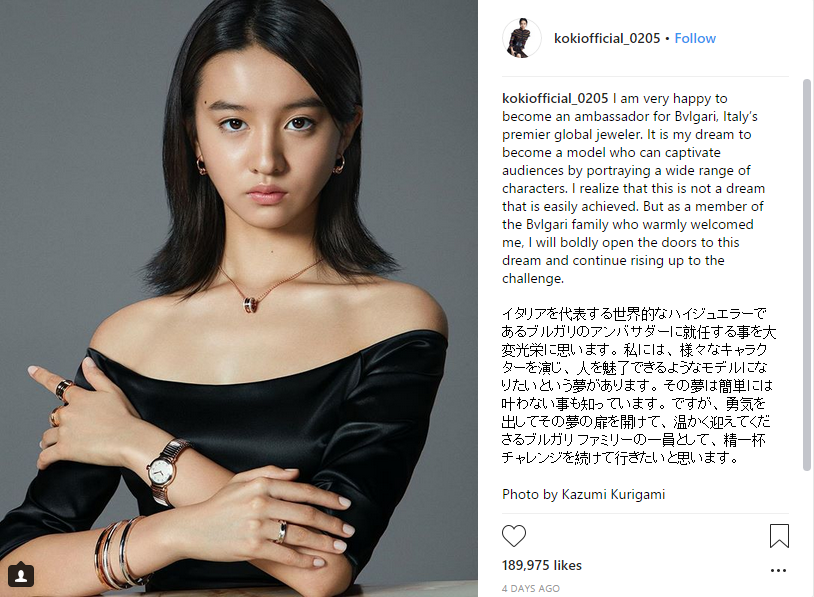Save the post using the bookmark icon

point(779,536)
